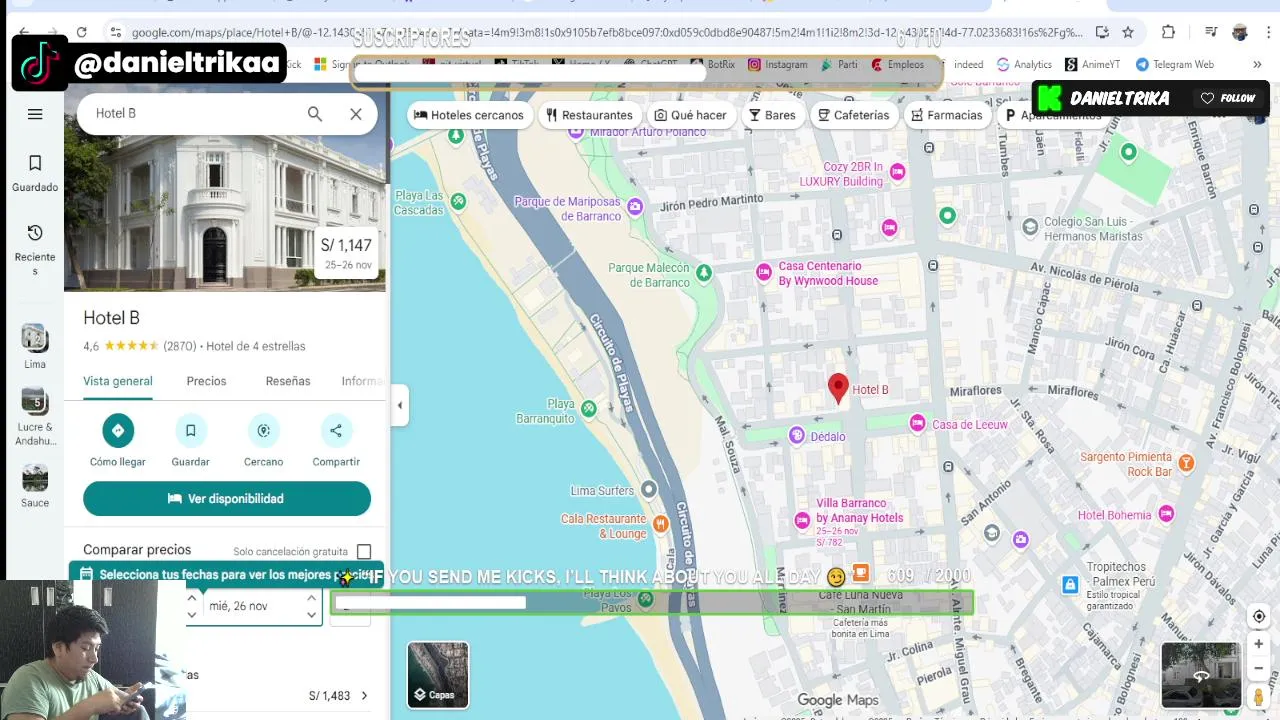Click the Tropitechos Palmex Perú marker

(x=1070, y=584)
